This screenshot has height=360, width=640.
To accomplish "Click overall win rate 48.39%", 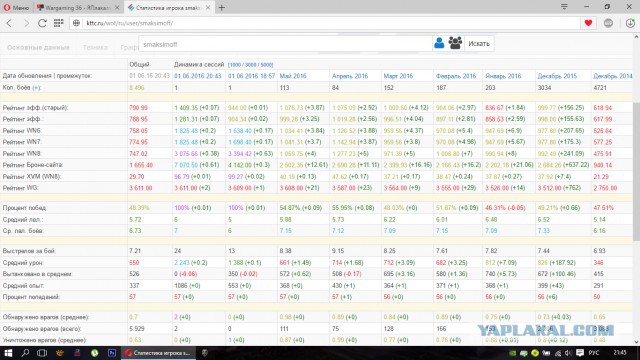I will [139, 207].
